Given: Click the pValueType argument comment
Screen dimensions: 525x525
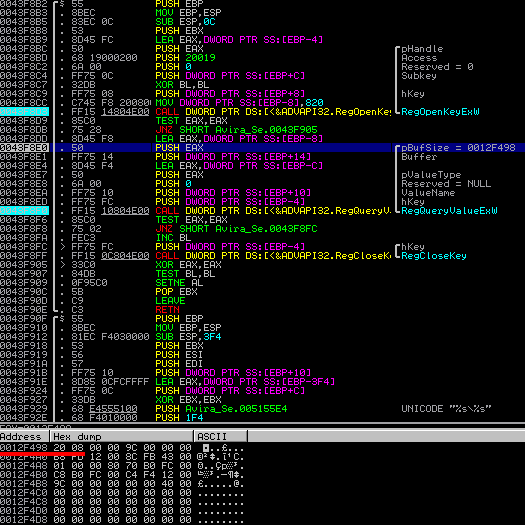Looking at the screenshot, I should pos(431,174).
